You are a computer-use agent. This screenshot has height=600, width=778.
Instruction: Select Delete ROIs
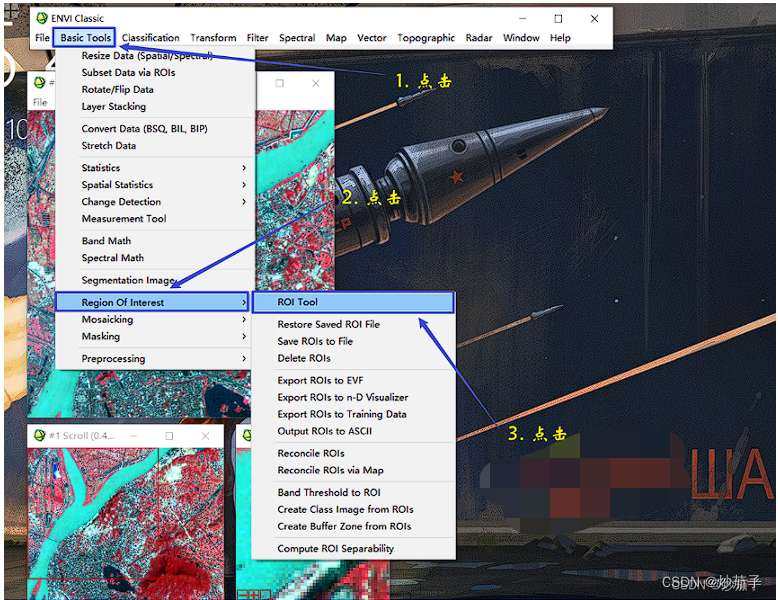tap(353, 358)
